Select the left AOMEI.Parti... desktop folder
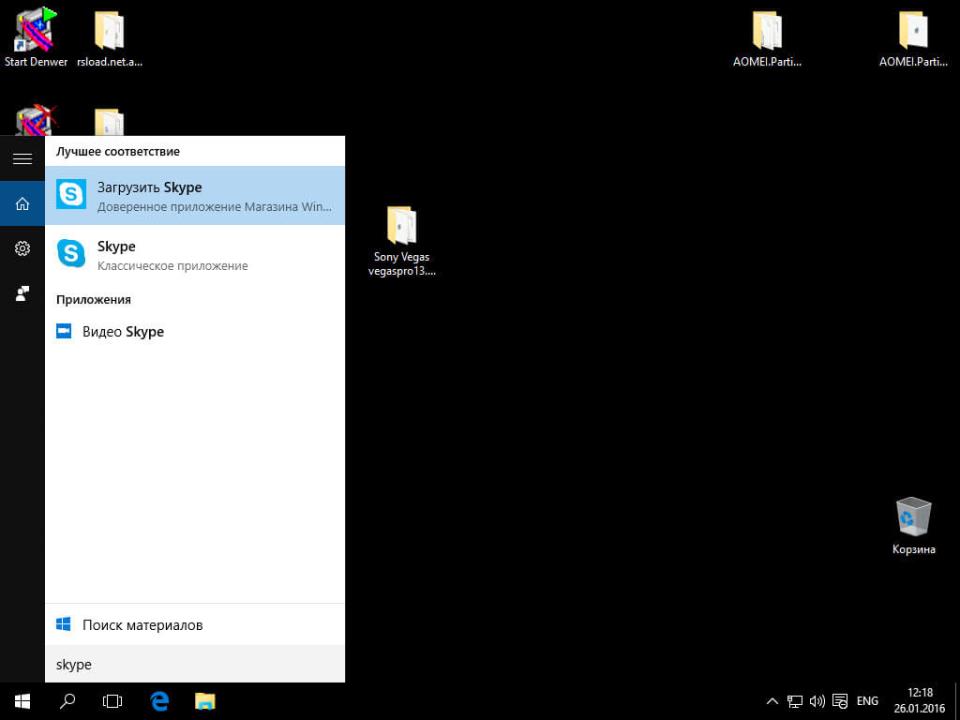This screenshot has height=720, width=960. [767, 38]
